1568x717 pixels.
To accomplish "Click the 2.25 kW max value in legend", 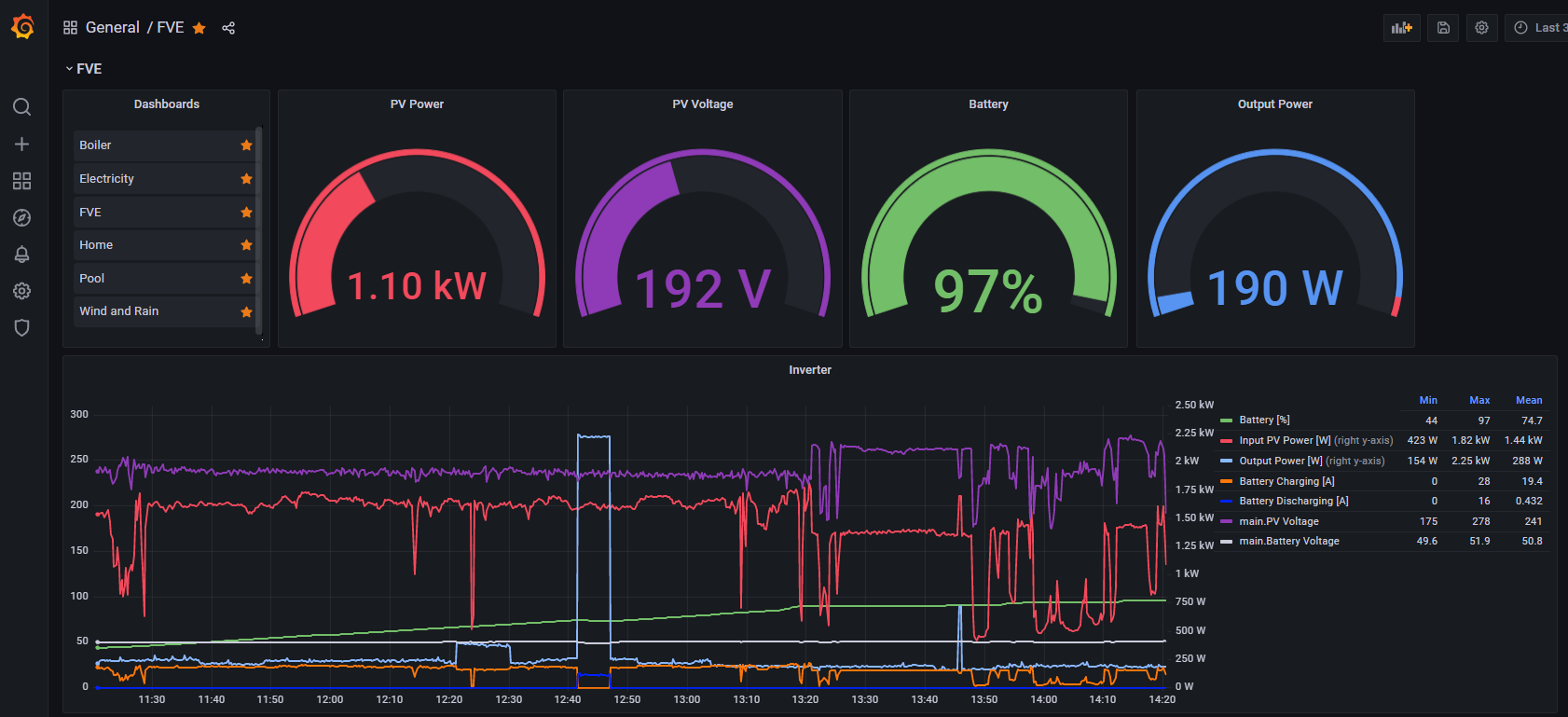I will tap(1471, 461).
